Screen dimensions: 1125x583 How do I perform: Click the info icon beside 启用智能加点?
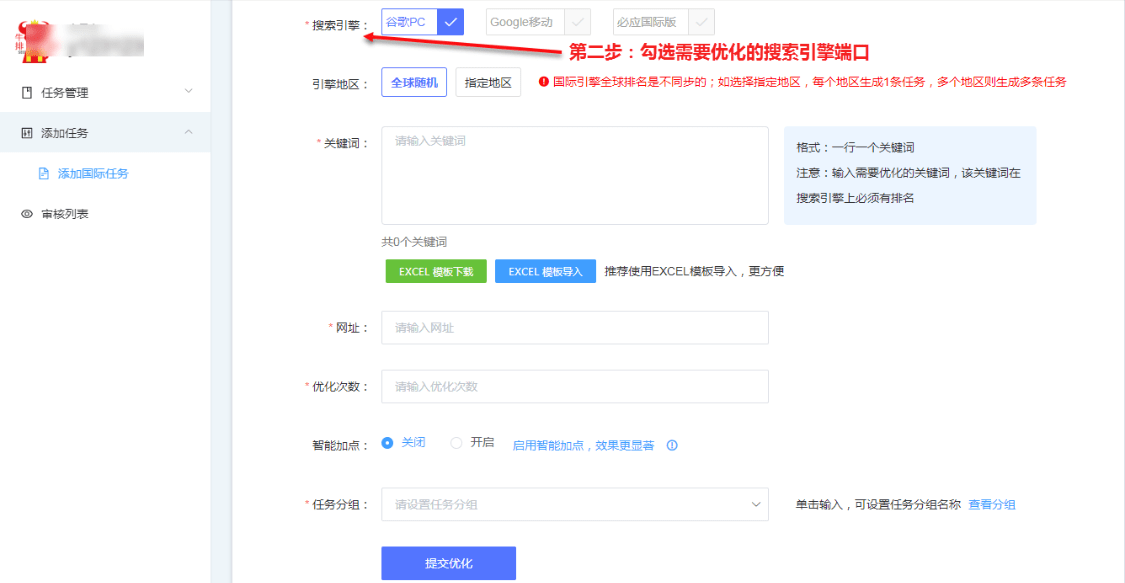pos(672,446)
